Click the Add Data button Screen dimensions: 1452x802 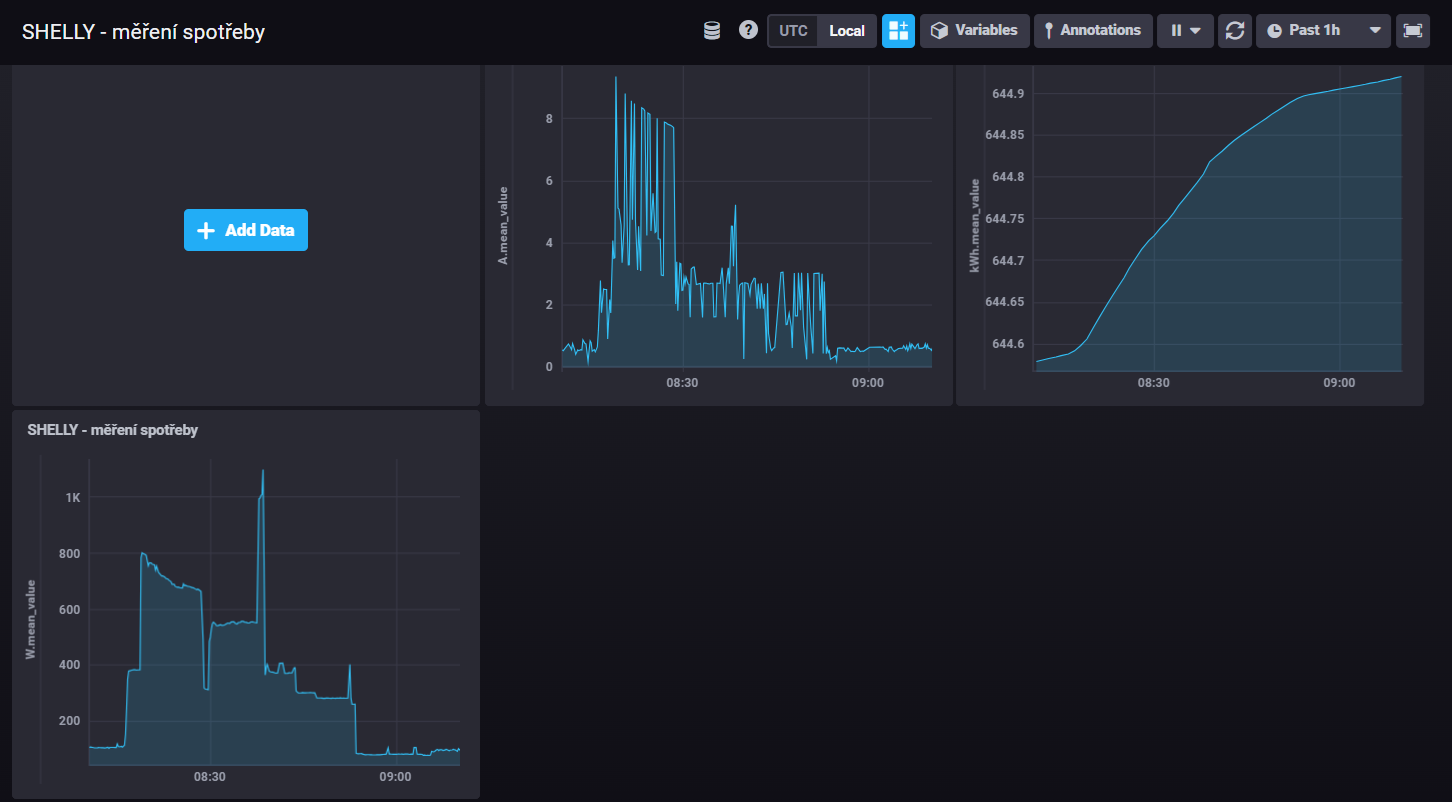246,230
